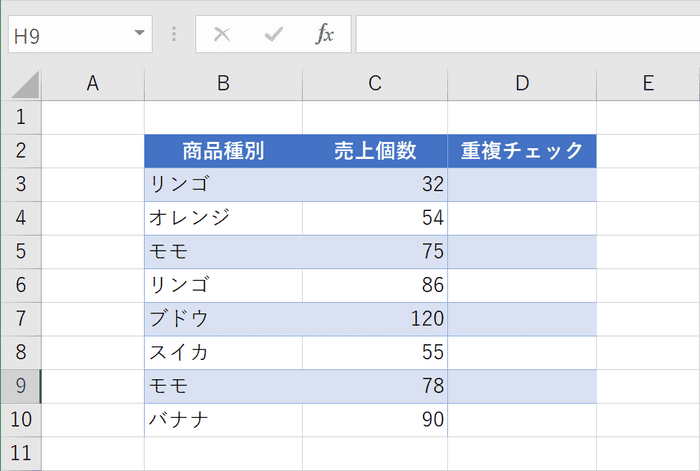Click the cell containing 90
This screenshot has width=700, height=471.
pos(375,420)
